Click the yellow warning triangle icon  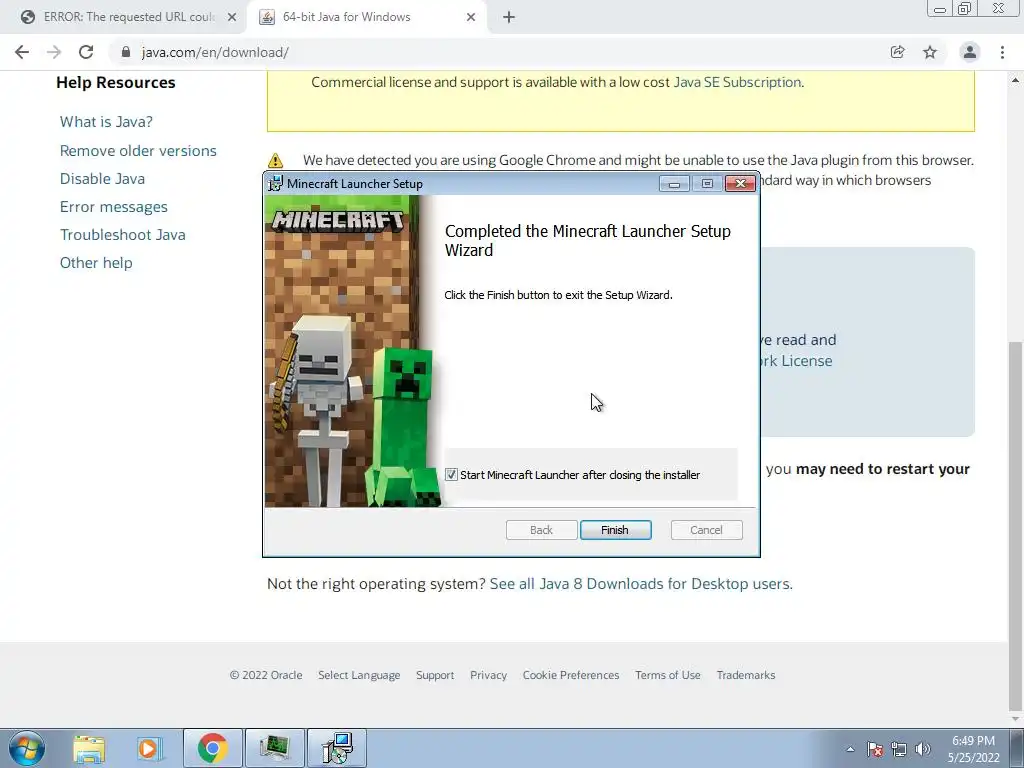click(x=276, y=160)
